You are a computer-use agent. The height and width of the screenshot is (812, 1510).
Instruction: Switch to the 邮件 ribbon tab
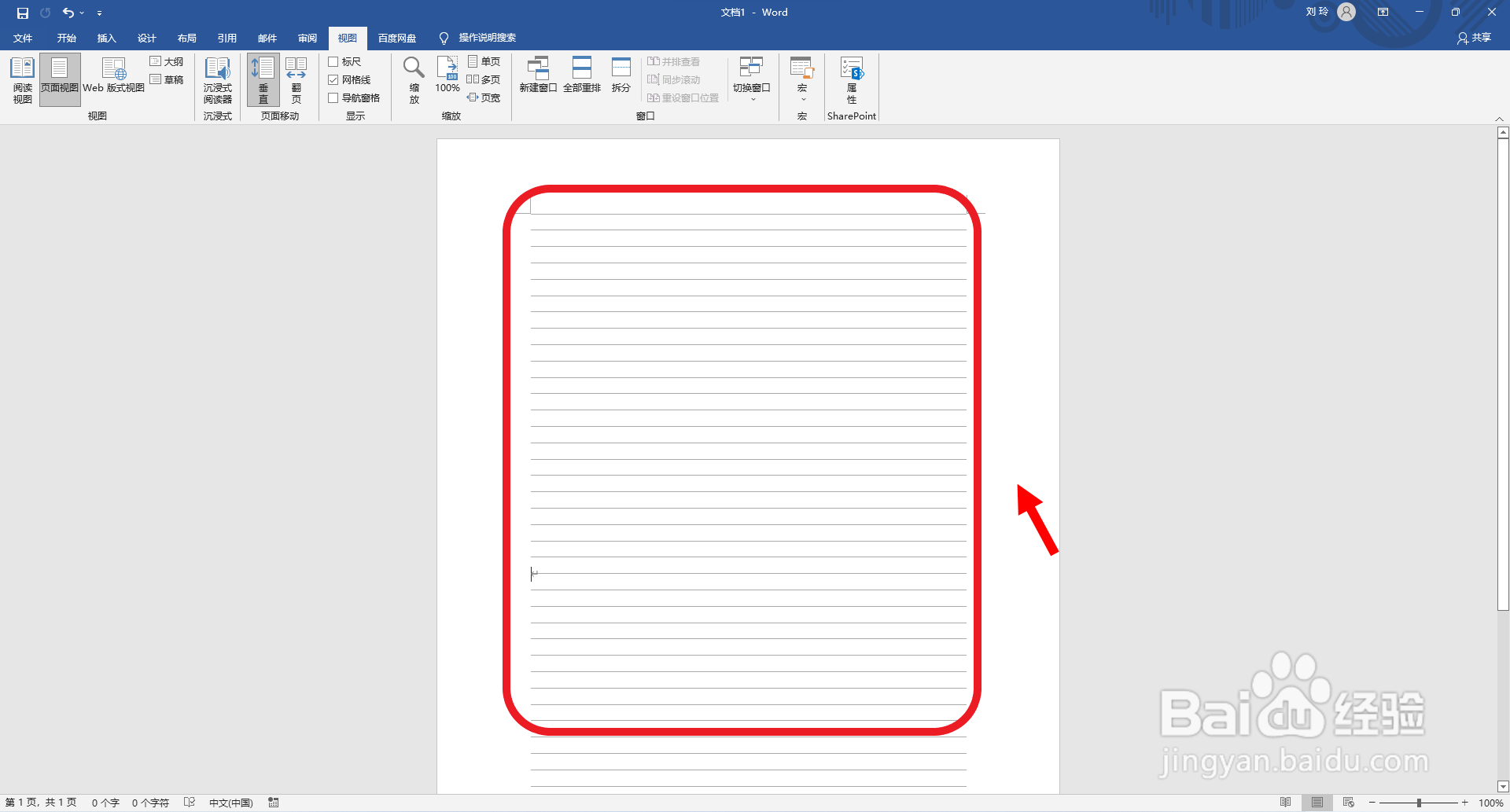pyautogui.click(x=267, y=38)
